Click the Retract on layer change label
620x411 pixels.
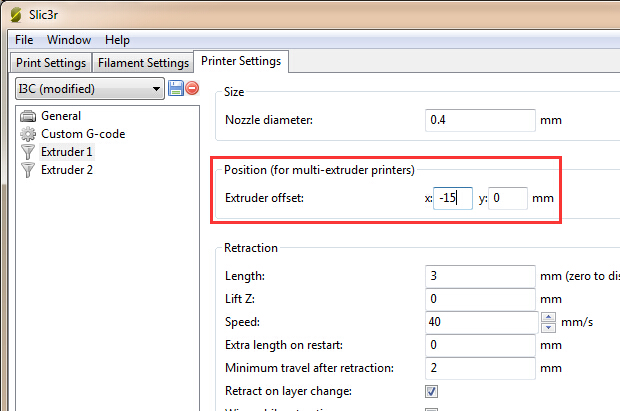[288, 391]
